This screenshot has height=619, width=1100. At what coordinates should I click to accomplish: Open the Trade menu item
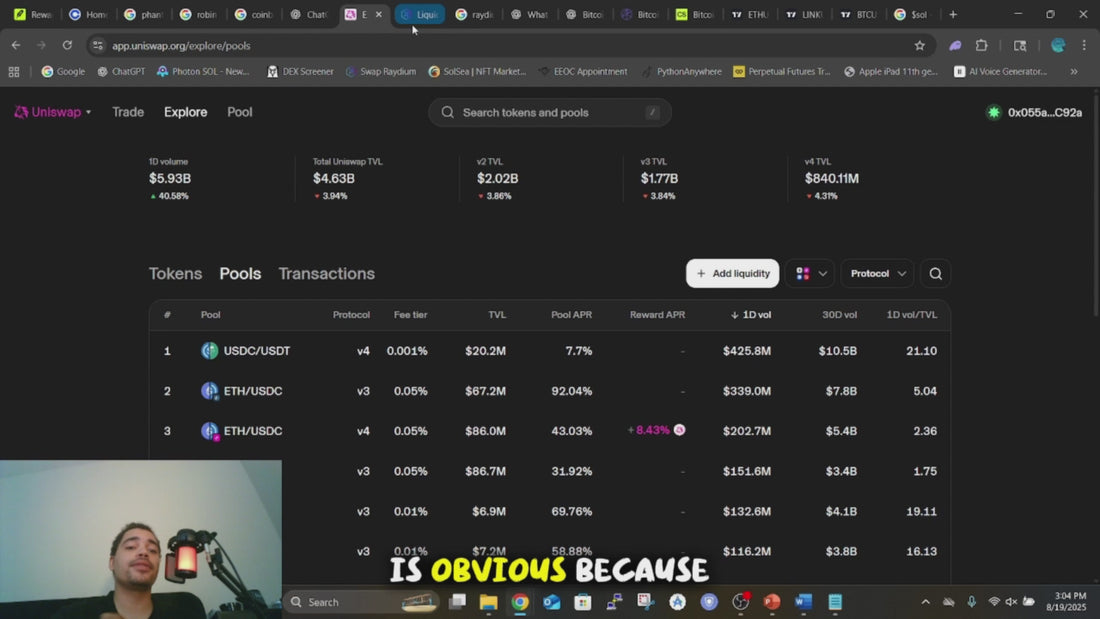coord(128,112)
